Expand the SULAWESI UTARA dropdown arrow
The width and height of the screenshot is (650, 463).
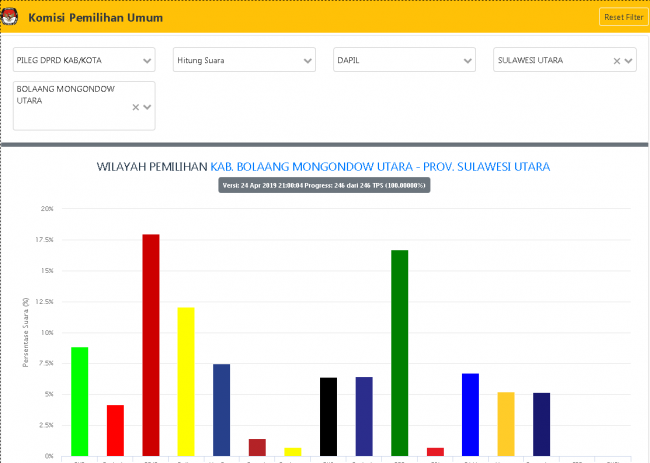pos(628,61)
